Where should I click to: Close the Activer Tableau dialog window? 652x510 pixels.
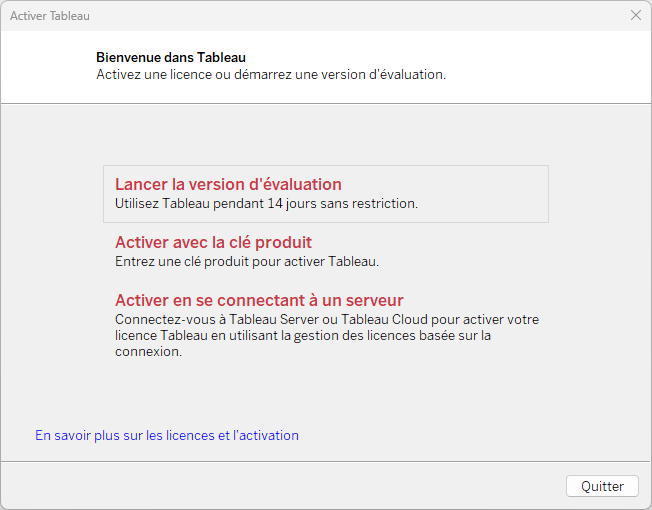coord(635,15)
